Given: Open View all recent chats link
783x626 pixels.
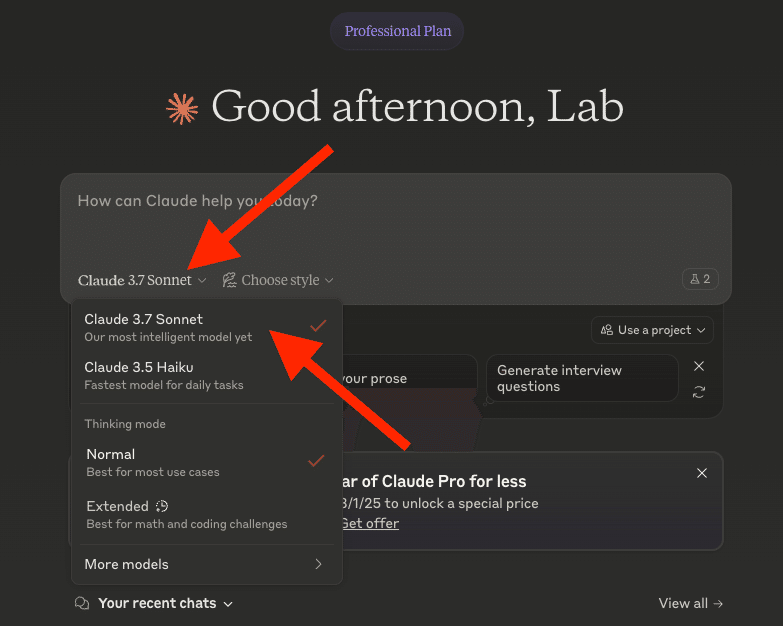Looking at the screenshot, I should point(690,604).
